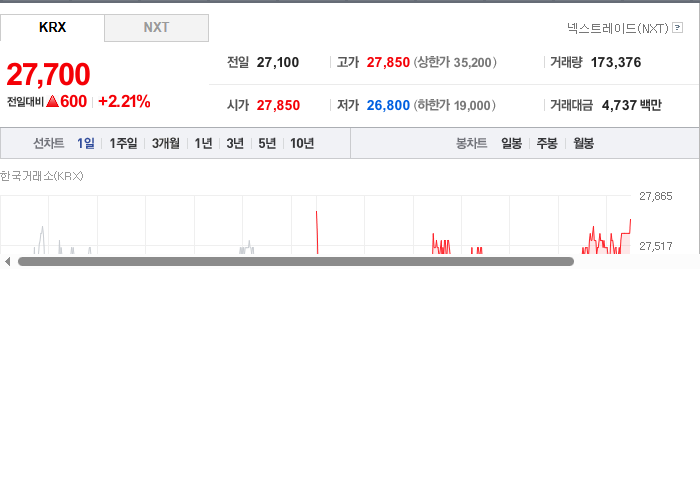The image size is (700, 490).
Task: Click the lower limit price 19,000
Action: (472, 105)
